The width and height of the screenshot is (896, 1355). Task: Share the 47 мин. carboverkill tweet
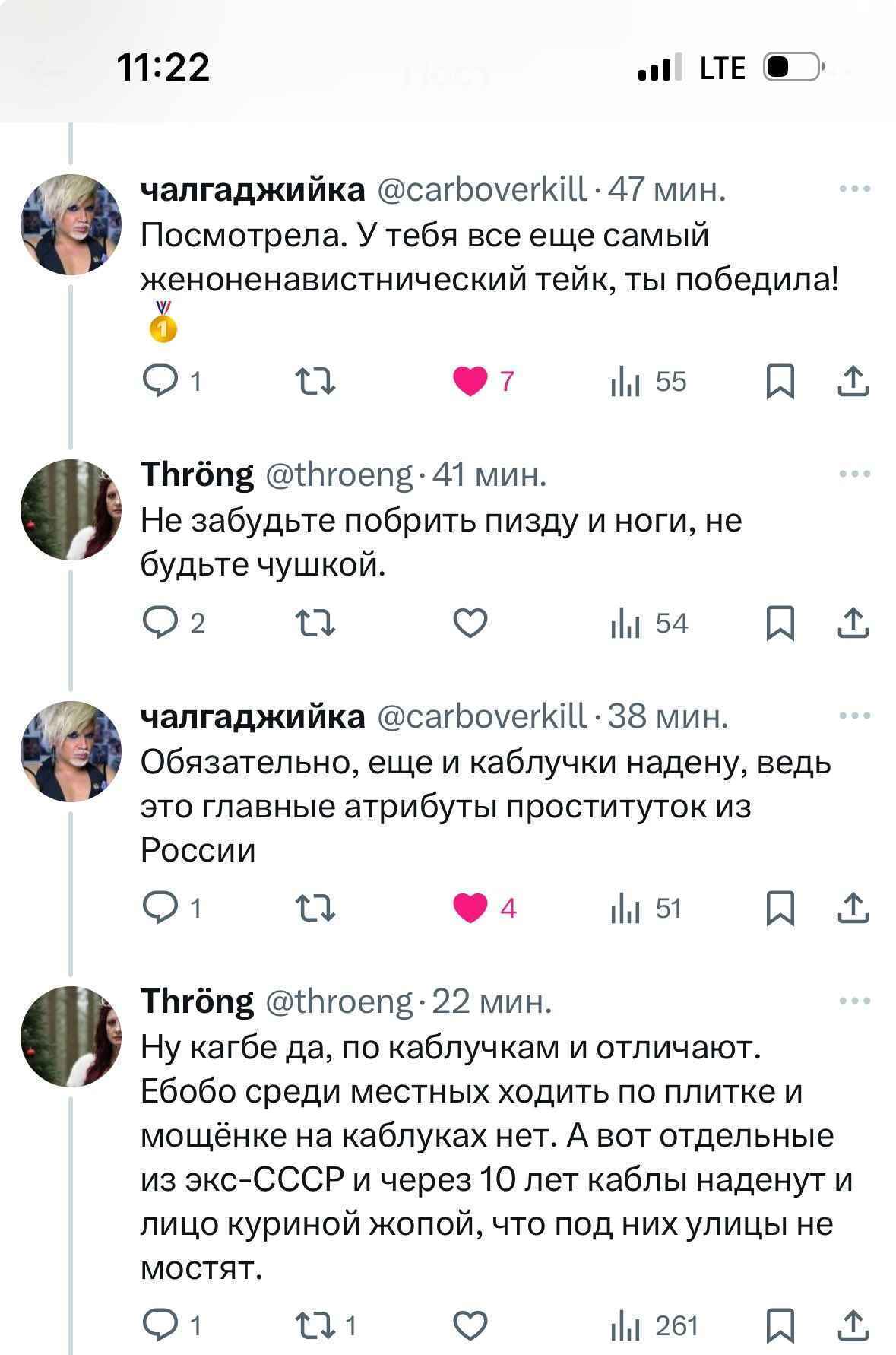853,381
